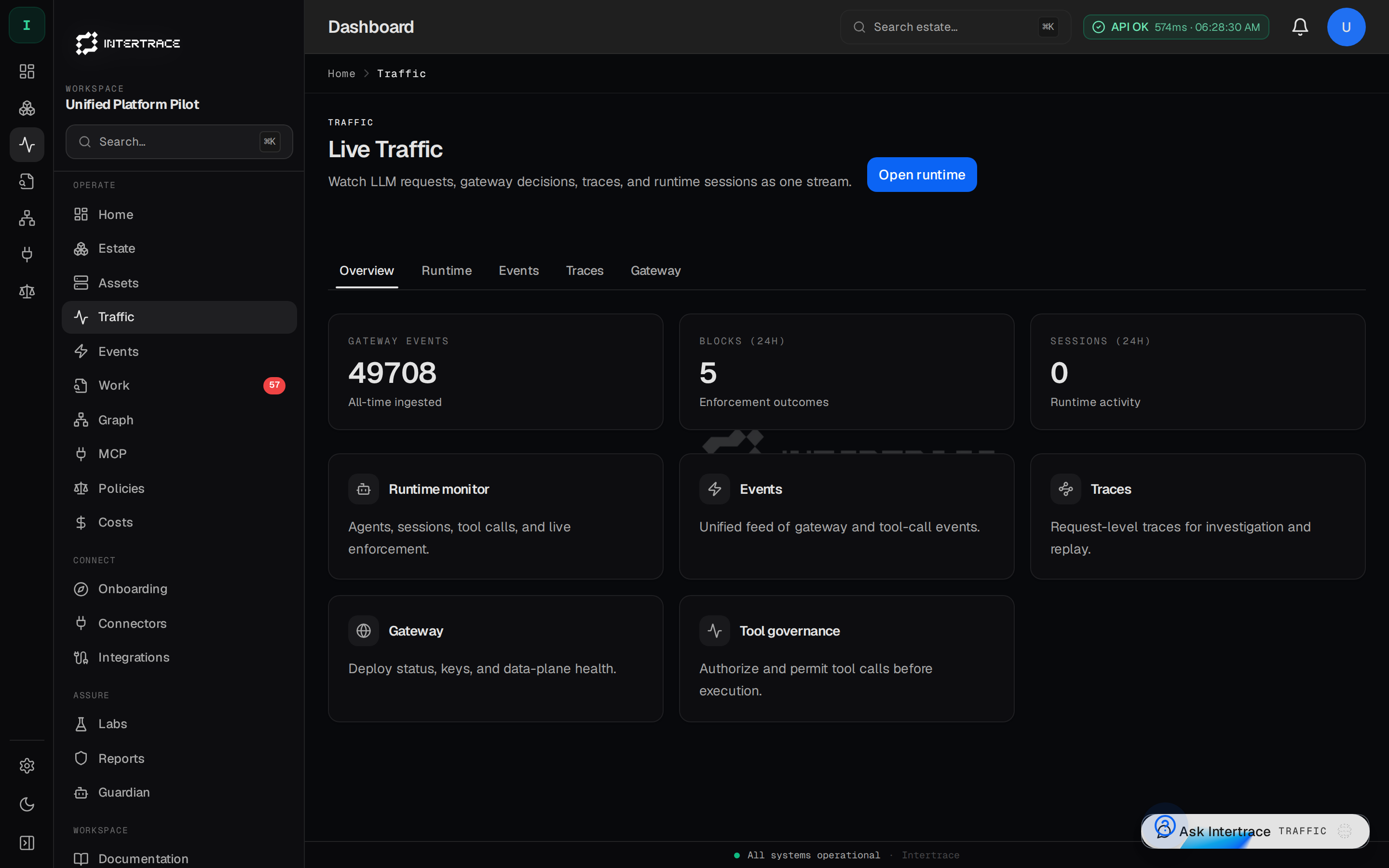Open the Graph icon in the narrow rail

pyautogui.click(x=27, y=218)
